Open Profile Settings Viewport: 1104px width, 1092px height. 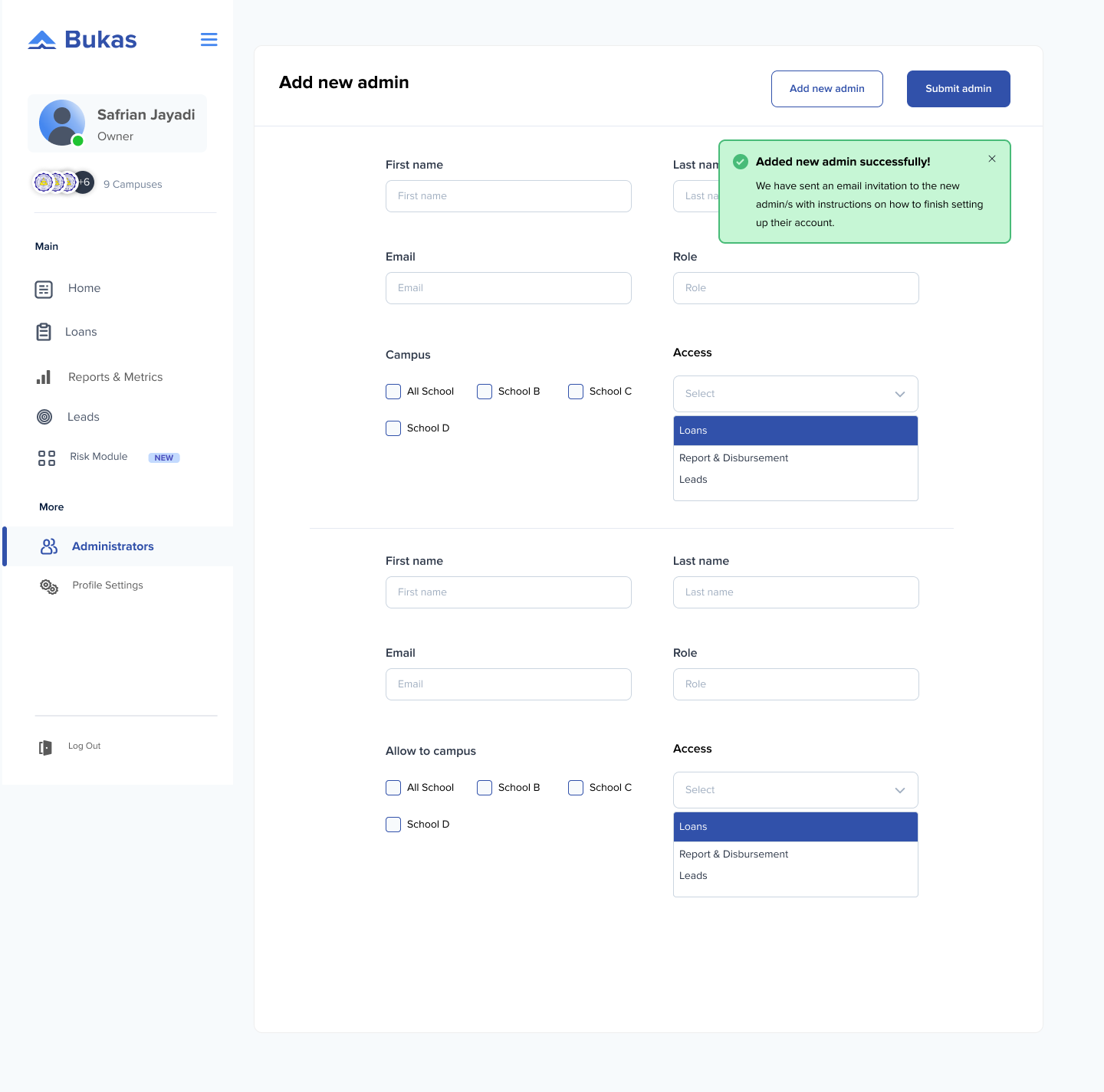click(x=108, y=585)
